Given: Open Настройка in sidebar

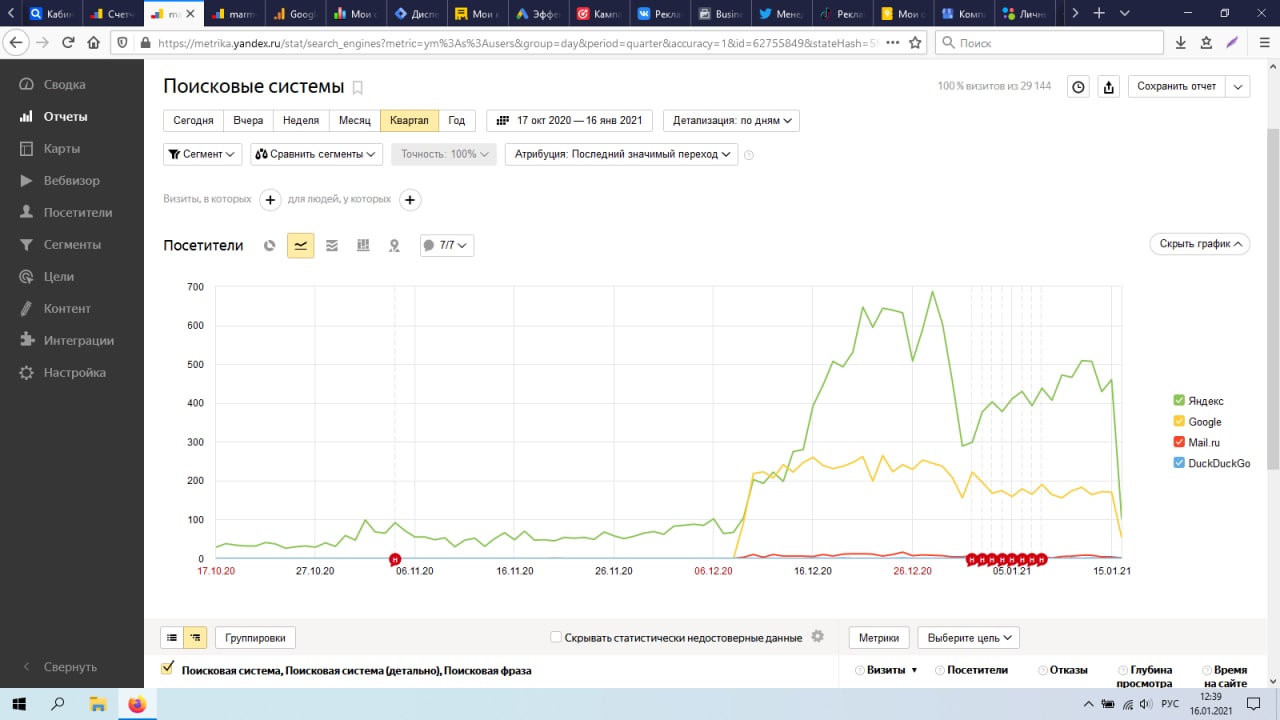Looking at the screenshot, I should point(74,373).
